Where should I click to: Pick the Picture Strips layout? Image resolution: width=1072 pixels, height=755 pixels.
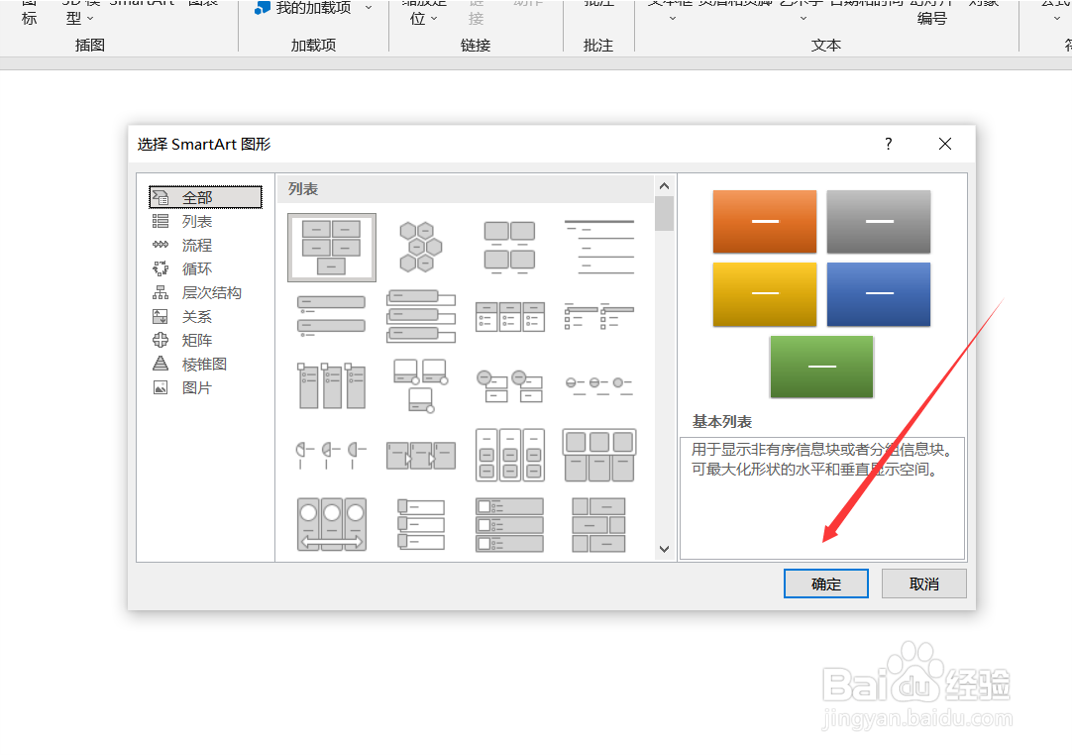click(x=420, y=525)
